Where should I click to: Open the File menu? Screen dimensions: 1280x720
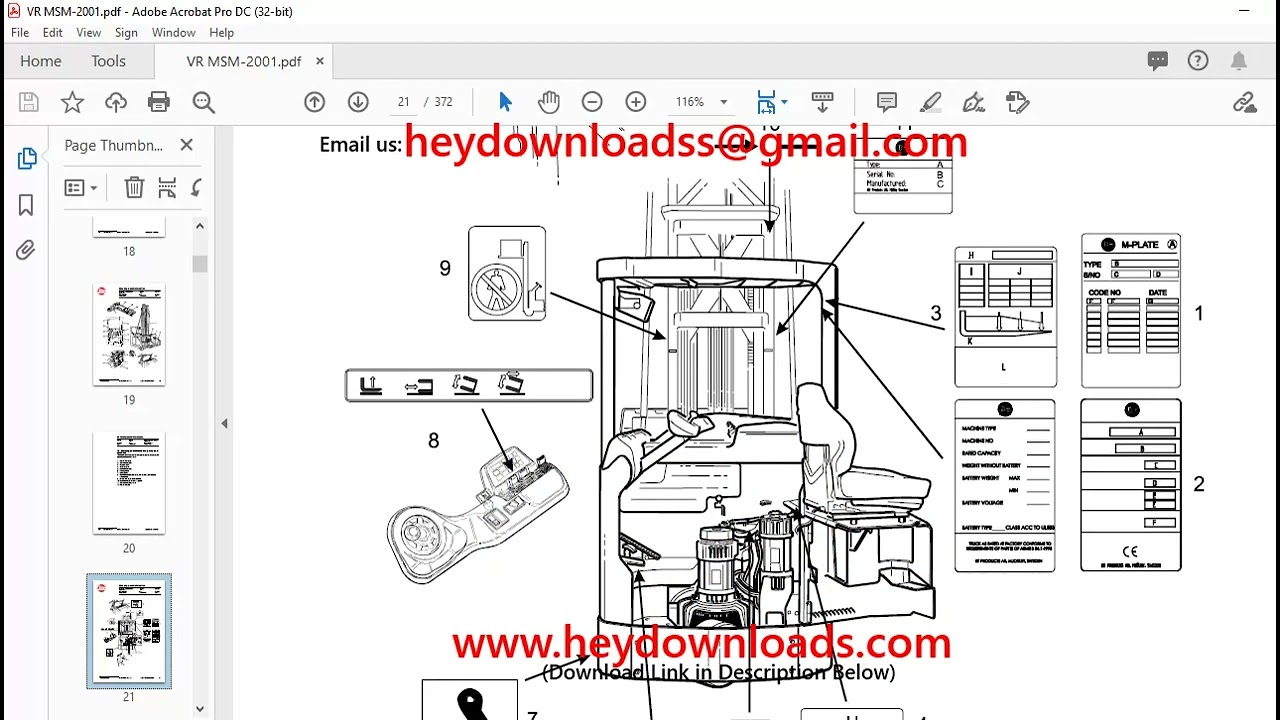pyautogui.click(x=20, y=33)
